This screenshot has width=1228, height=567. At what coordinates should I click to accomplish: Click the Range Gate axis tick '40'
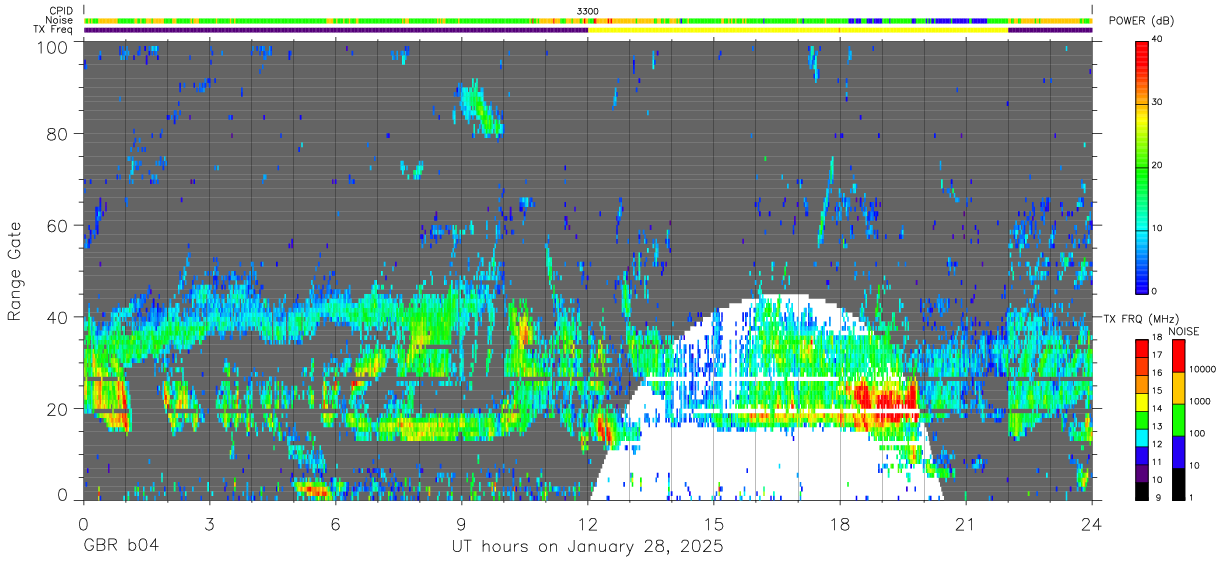pos(57,317)
